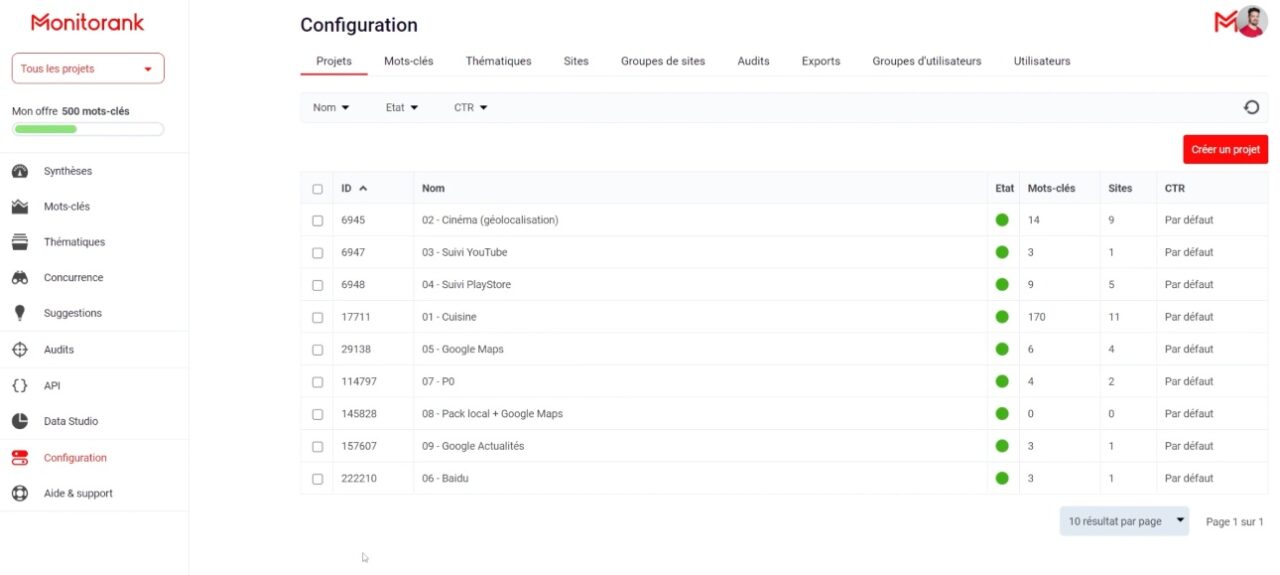The width and height of the screenshot is (1280, 575).
Task: Select the 07 - P0 row checkbox
Action: (317, 382)
